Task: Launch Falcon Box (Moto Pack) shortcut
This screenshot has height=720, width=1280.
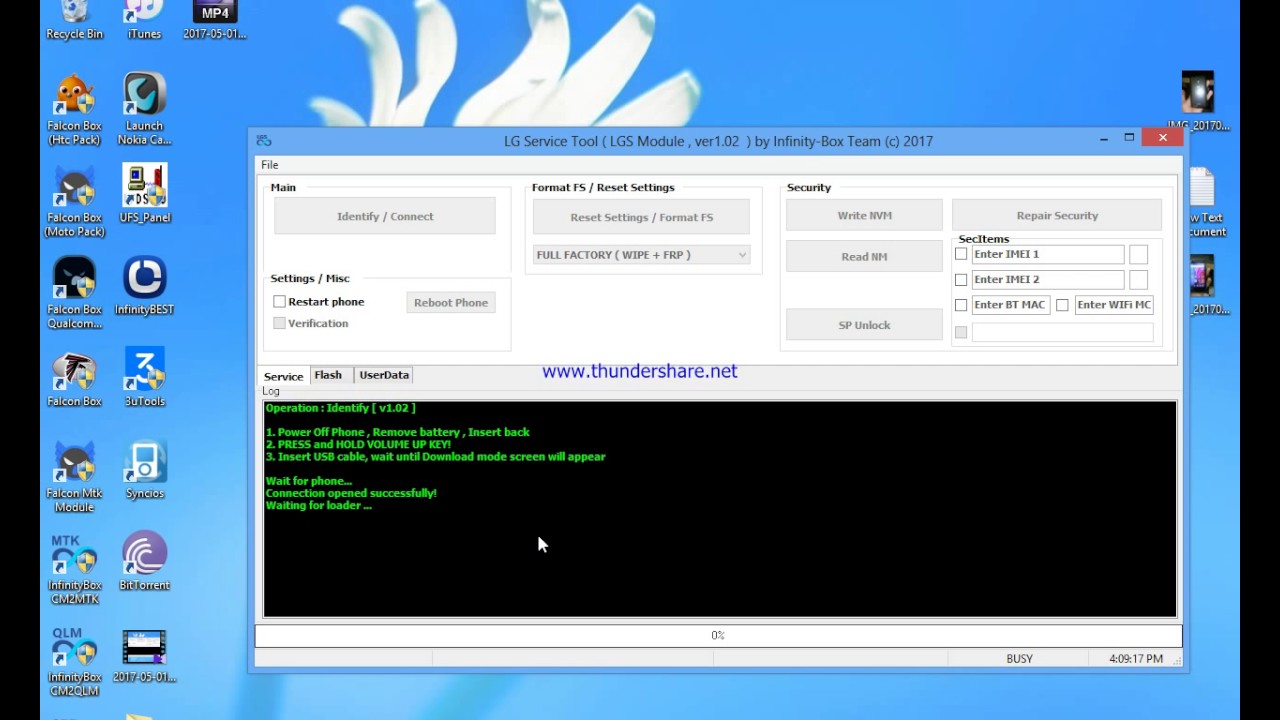Action: pos(74,201)
